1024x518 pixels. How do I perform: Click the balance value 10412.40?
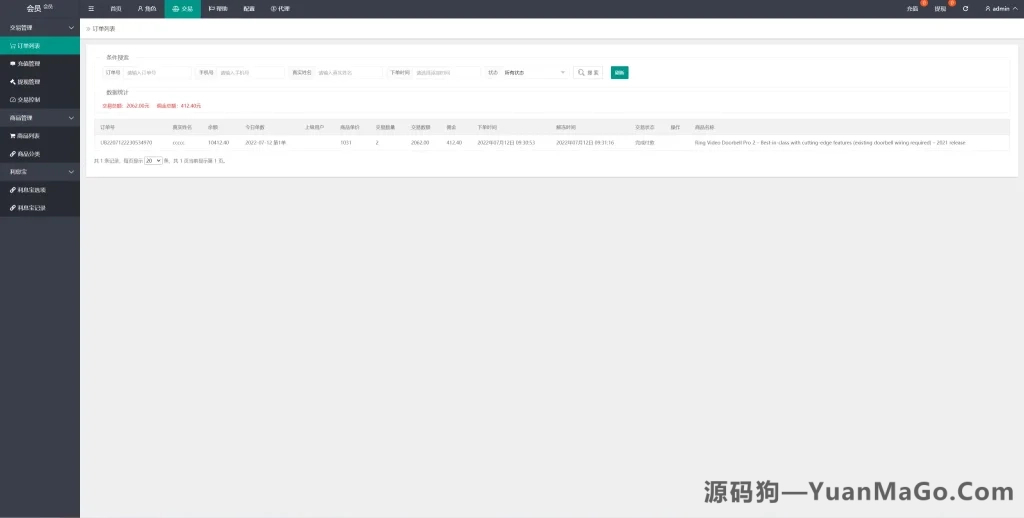click(218, 142)
